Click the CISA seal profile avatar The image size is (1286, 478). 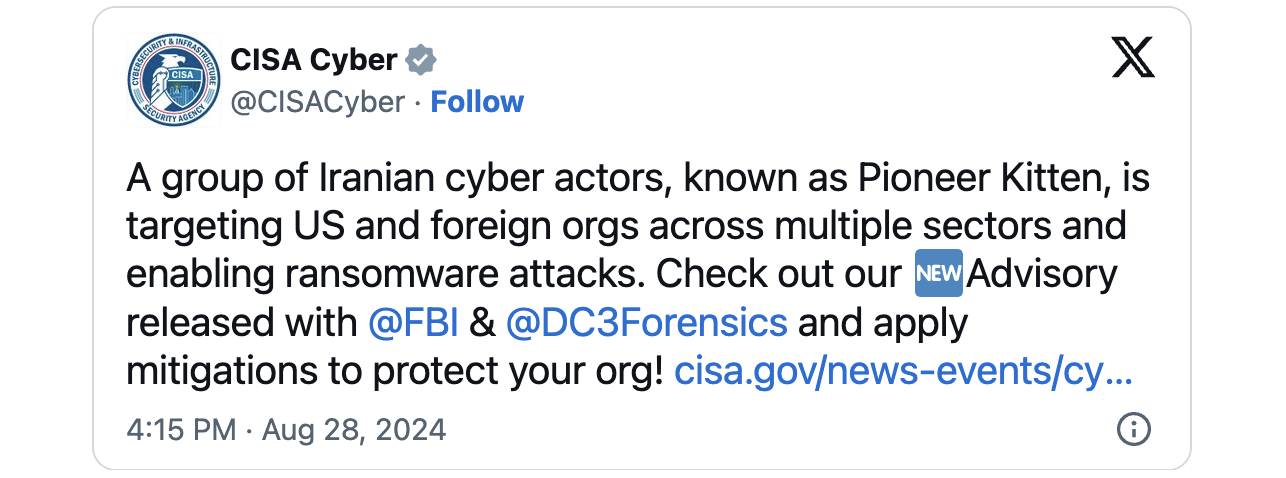coord(174,81)
